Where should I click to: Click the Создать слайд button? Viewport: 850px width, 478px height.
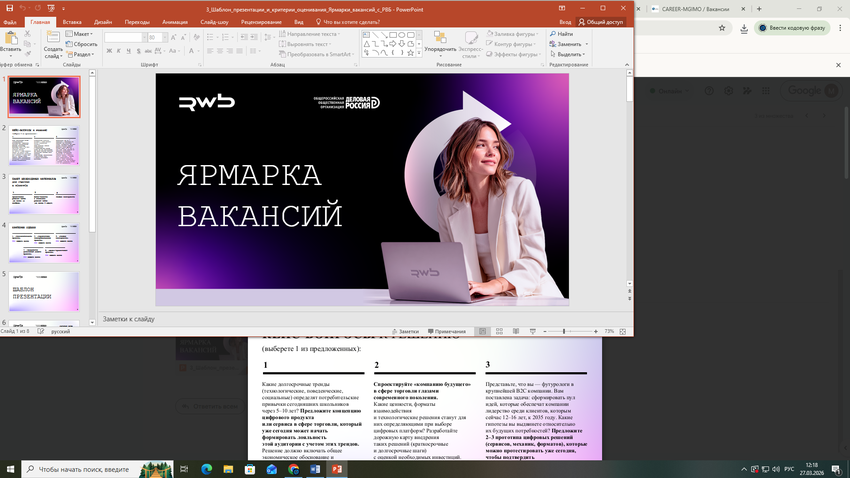pyautogui.click(x=53, y=44)
